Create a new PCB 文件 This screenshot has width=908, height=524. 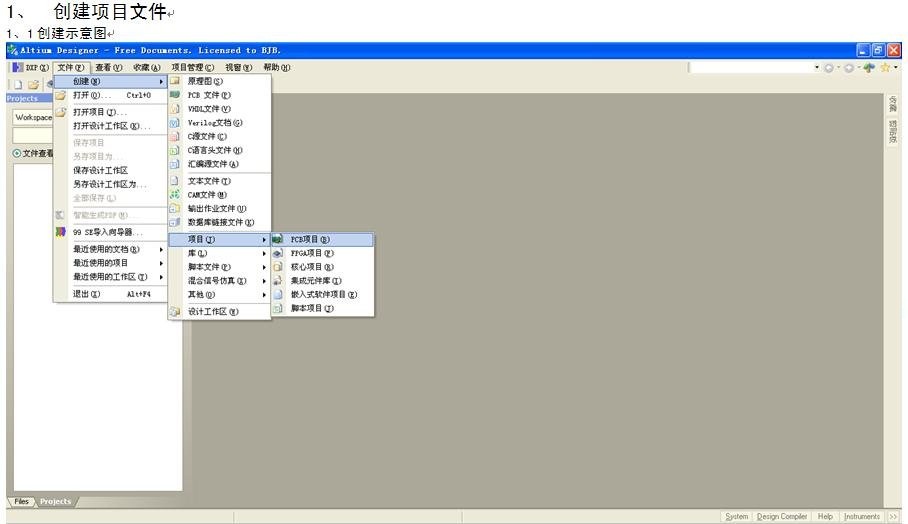219,95
